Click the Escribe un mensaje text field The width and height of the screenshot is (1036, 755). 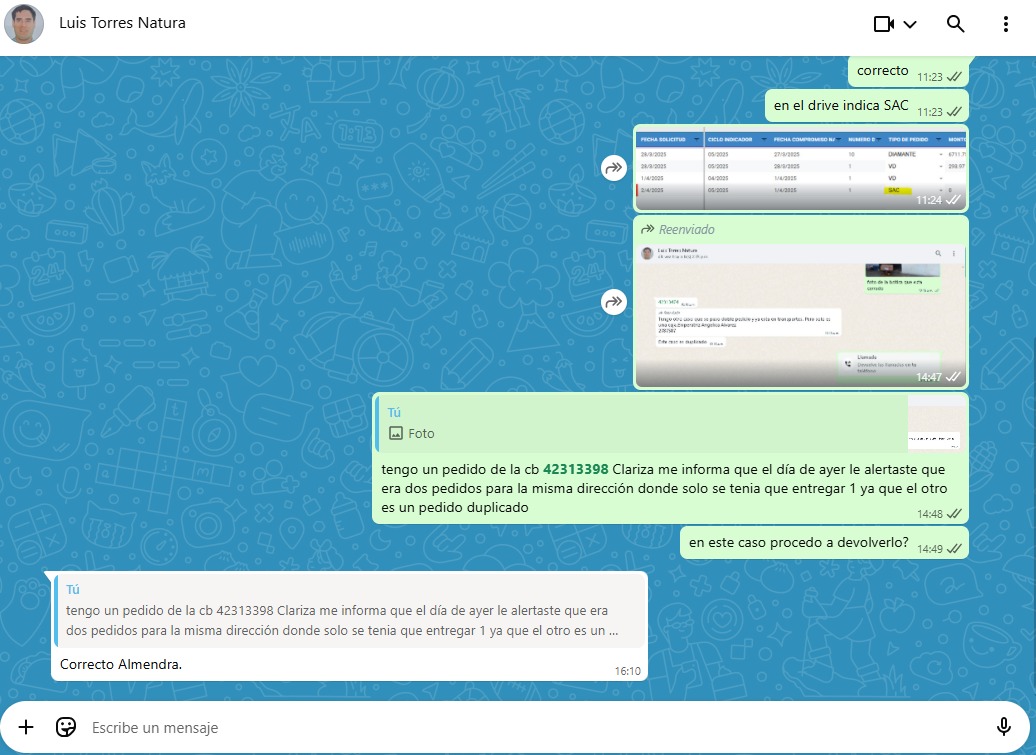pos(520,728)
